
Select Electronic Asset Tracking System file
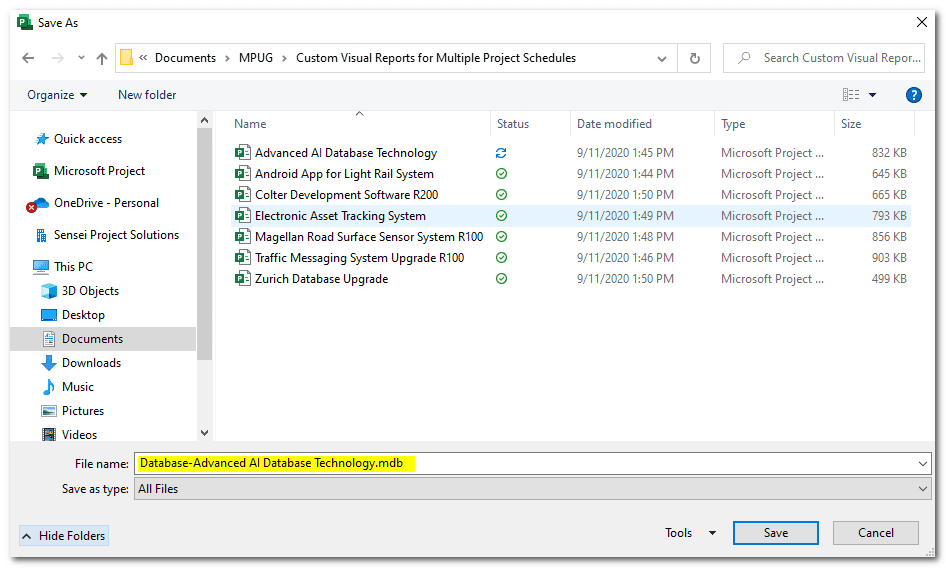[340, 216]
